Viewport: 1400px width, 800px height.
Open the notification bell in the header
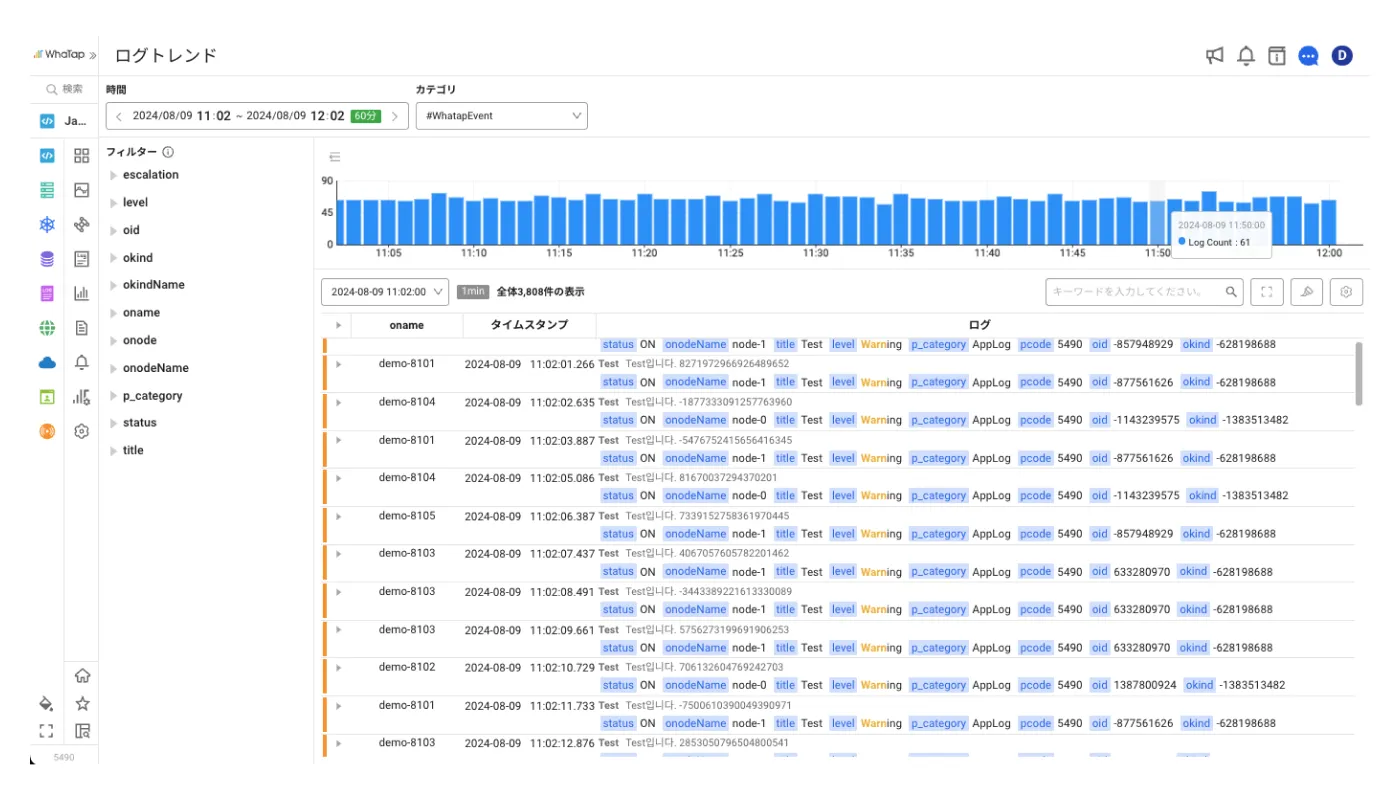1246,56
